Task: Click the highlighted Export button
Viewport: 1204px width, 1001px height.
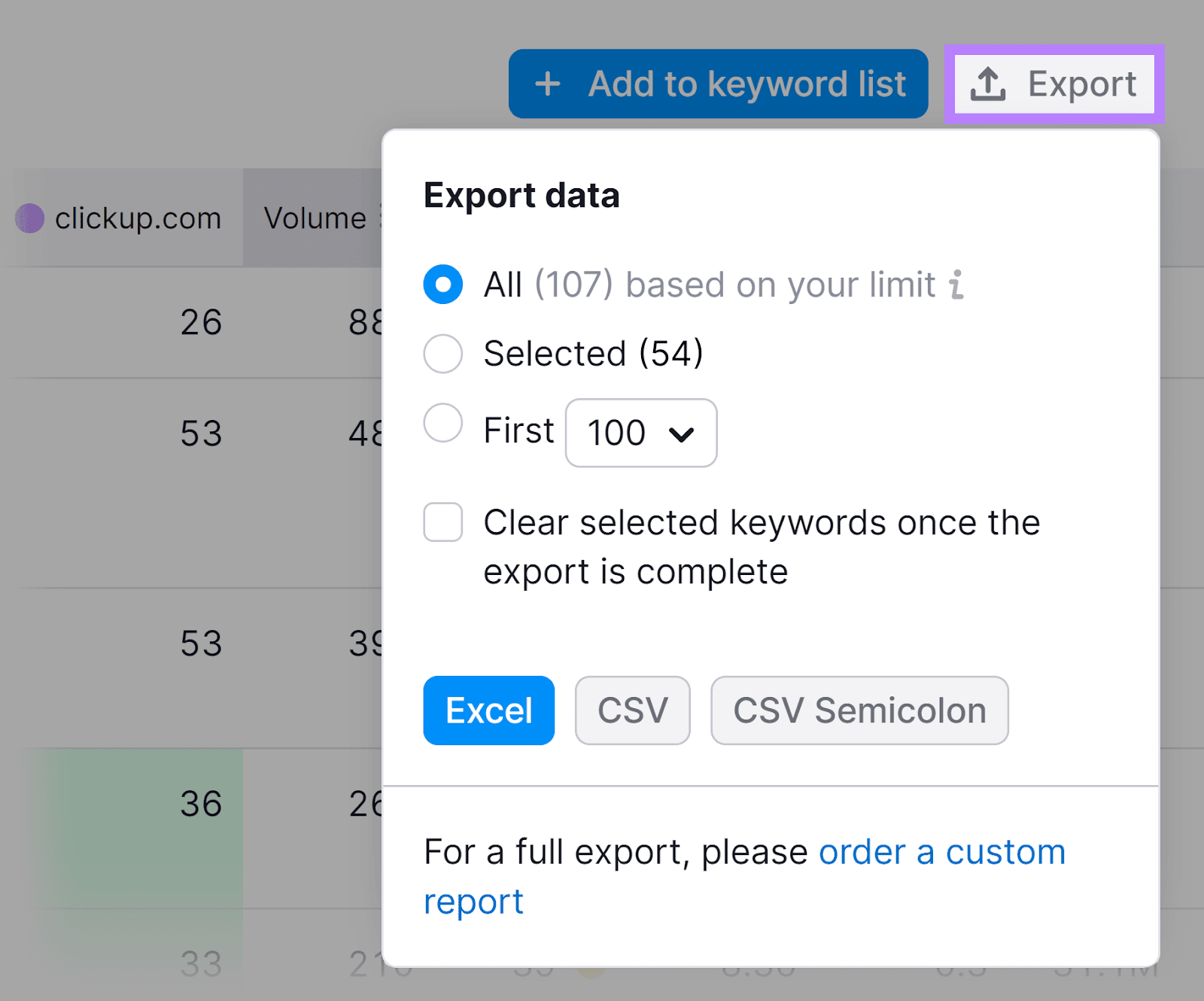Action: 1052,84
